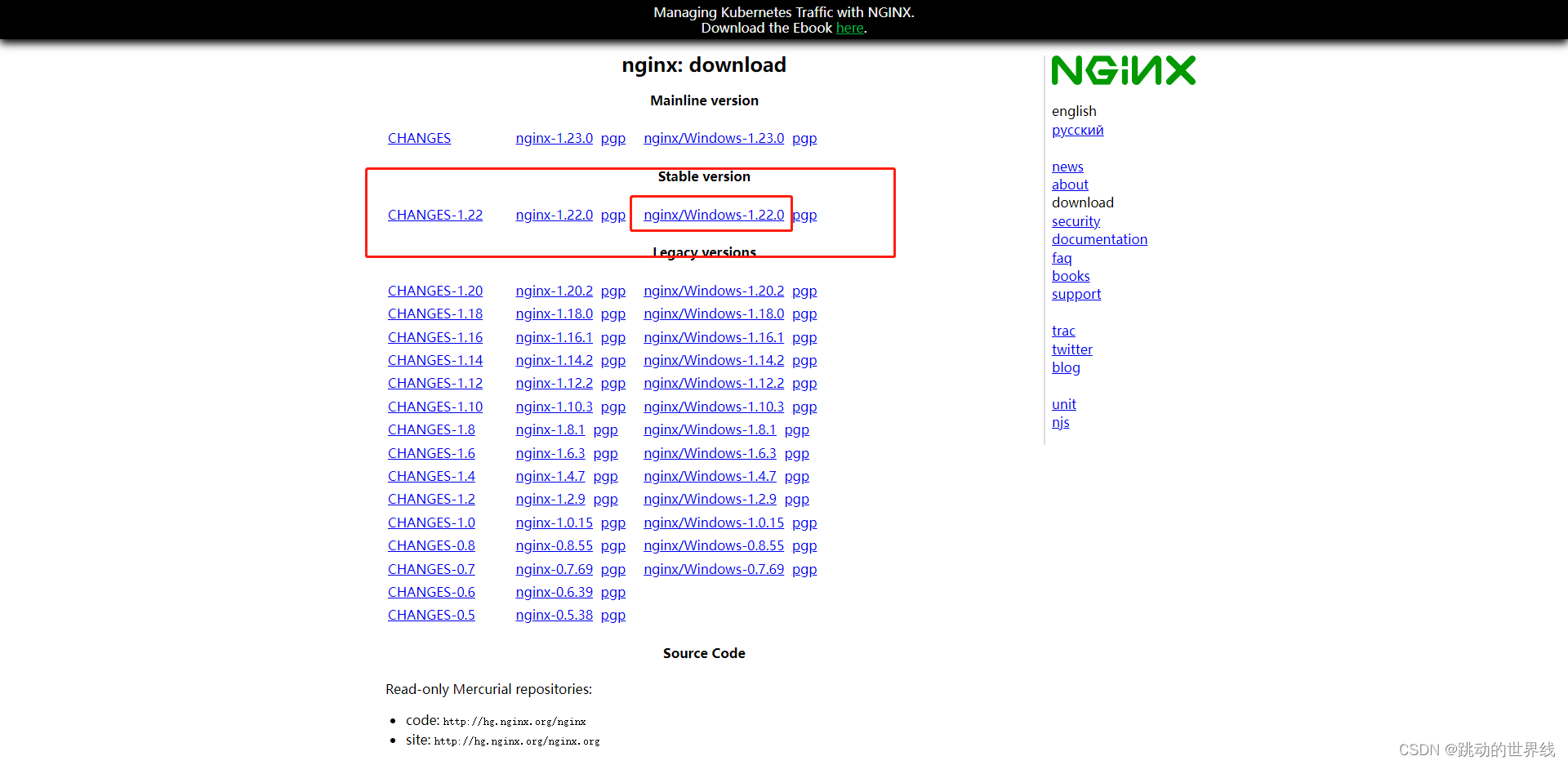The width and height of the screenshot is (1568, 765).
Task: Open the njs link
Action: click(x=1060, y=422)
